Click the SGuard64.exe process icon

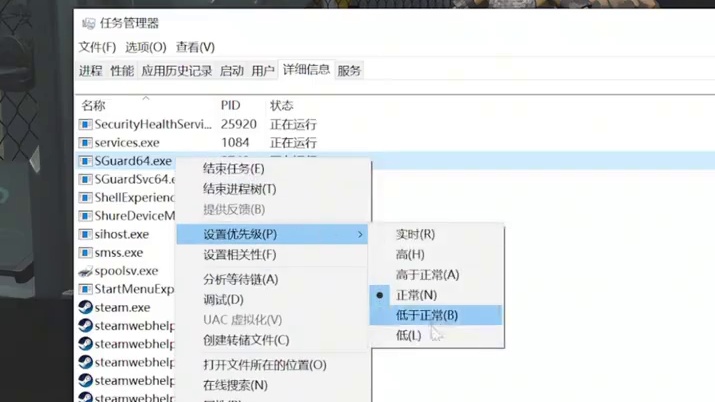85,161
